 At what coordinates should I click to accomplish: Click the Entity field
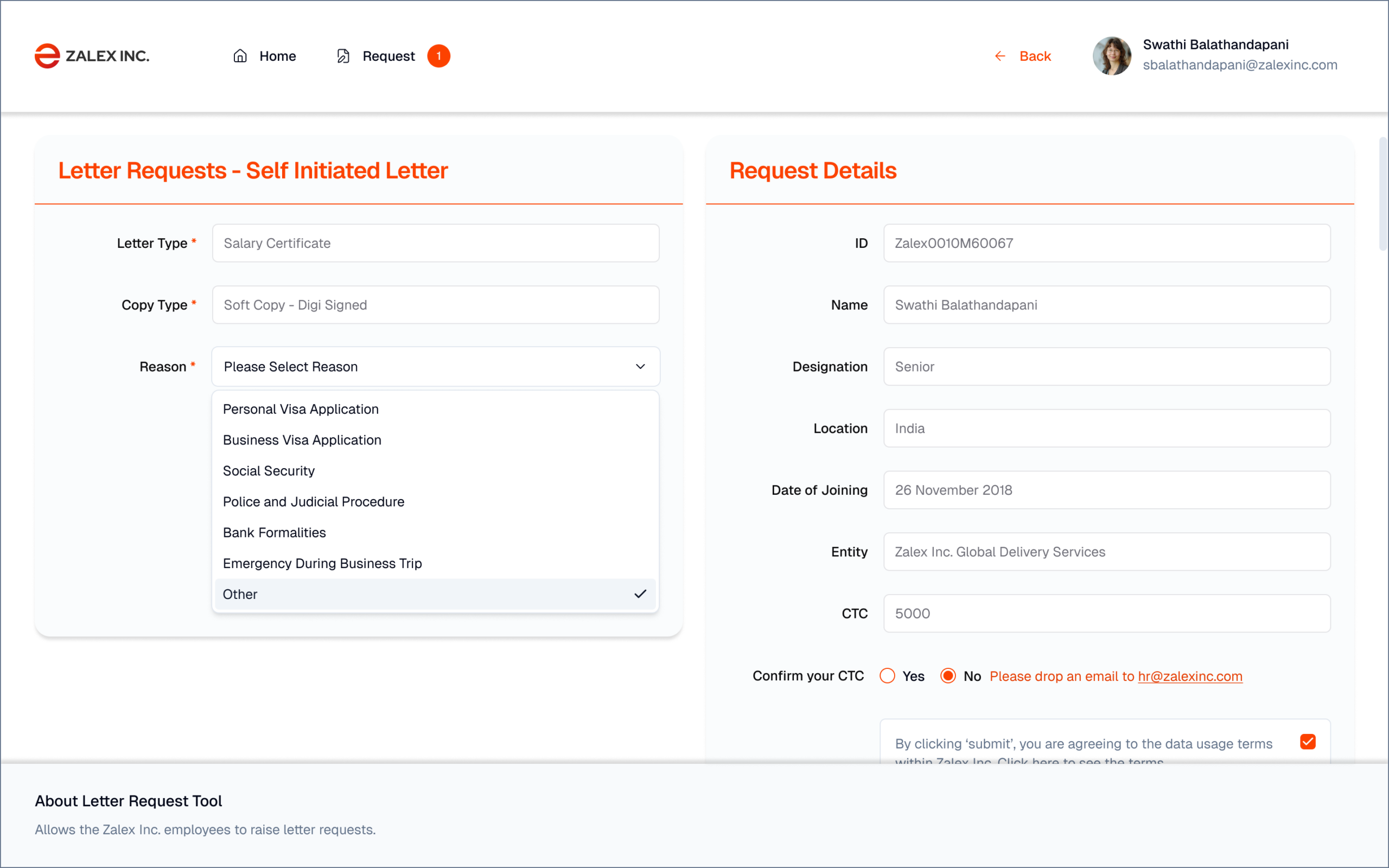coord(1107,552)
